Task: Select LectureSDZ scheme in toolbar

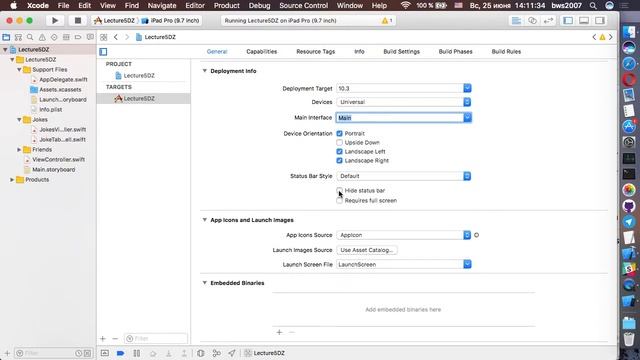Action: click(x=115, y=20)
